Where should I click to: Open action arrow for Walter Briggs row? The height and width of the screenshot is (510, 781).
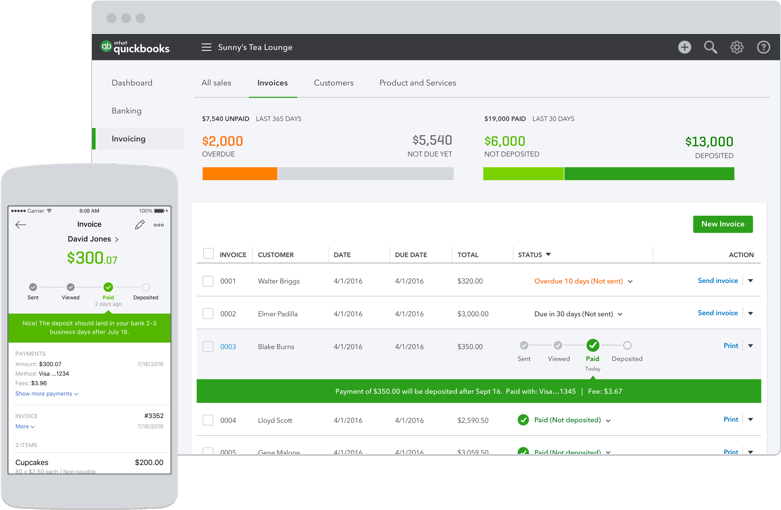tap(751, 280)
